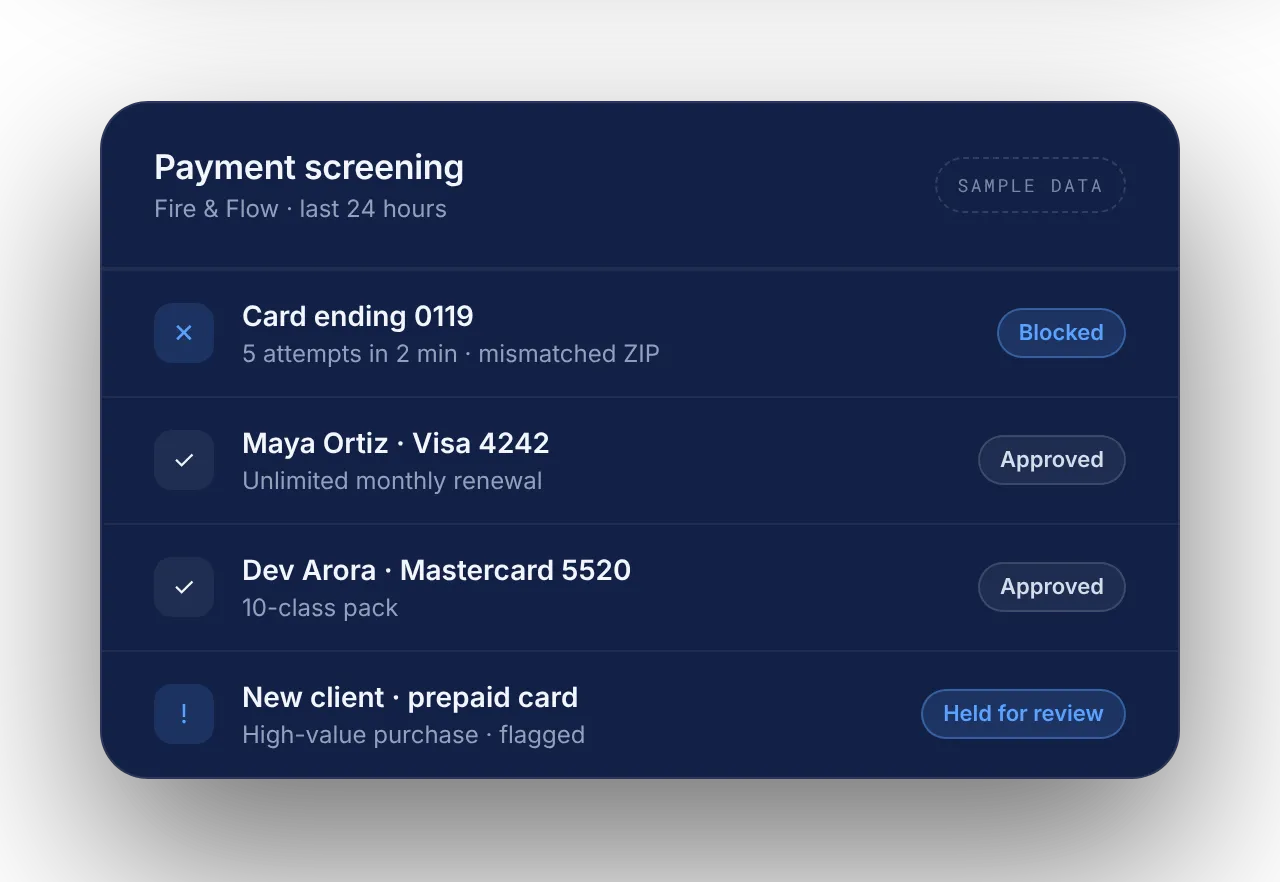Click the checkmark icon next to Dev Arora
Screen dimensions: 1280x882
click(x=184, y=587)
